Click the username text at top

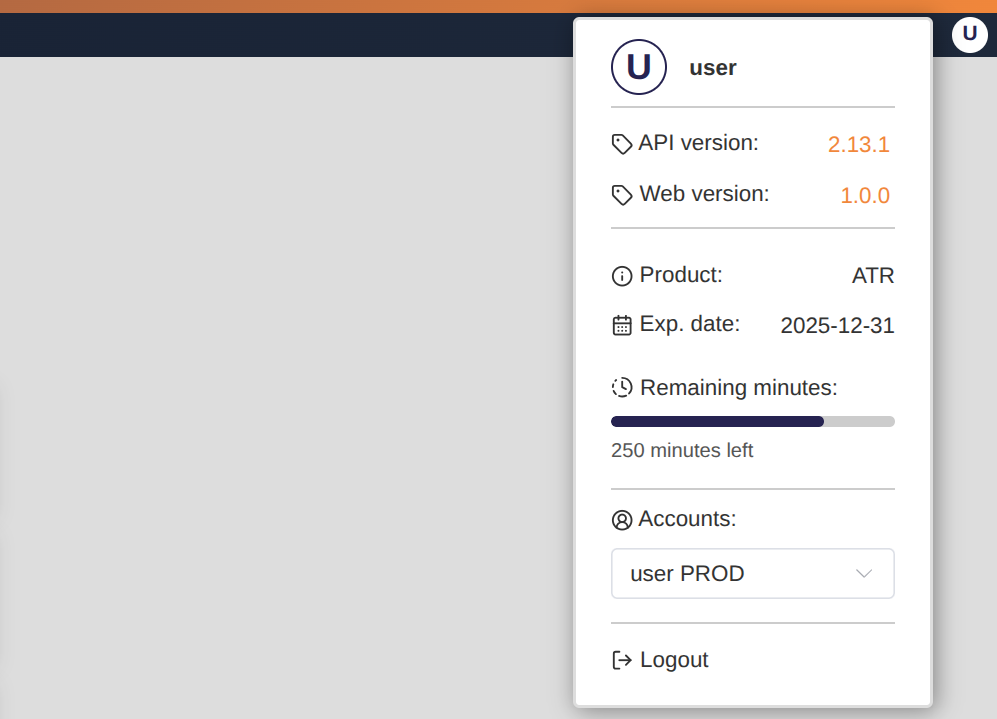coord(713,68)
